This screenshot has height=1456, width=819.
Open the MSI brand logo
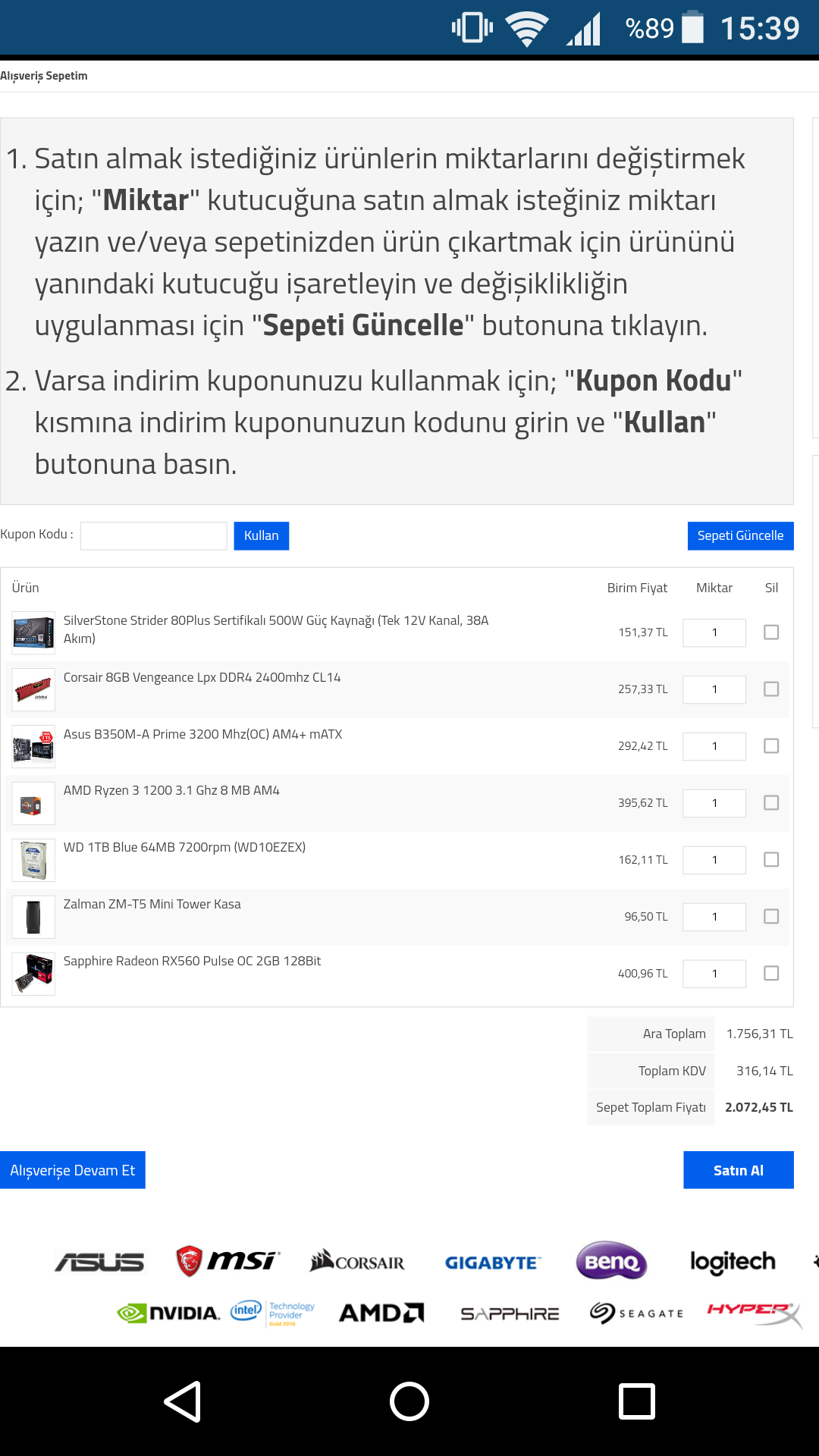pos(227,1260)
